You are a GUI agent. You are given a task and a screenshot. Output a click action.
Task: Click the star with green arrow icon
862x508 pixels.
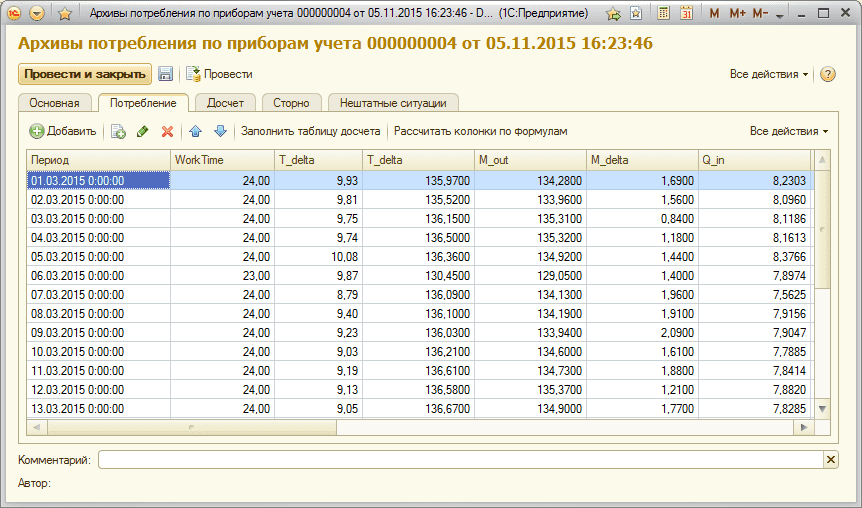point(613,14)
